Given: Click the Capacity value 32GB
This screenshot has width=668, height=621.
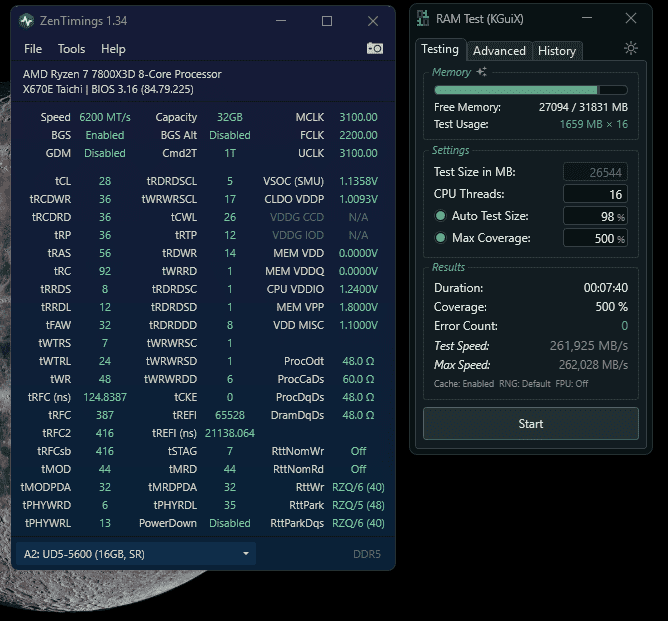Looking at the screenshot, I should (x=230, y=117).
